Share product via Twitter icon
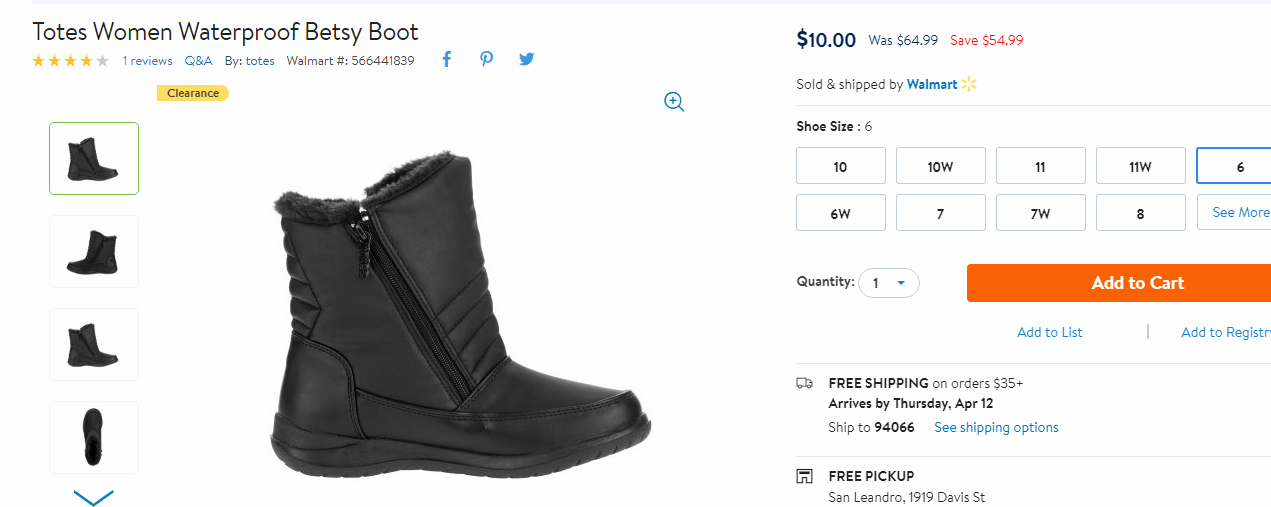Image resolution: width=1271 pixels, height=507 pixels. click(x=526, y=60)
